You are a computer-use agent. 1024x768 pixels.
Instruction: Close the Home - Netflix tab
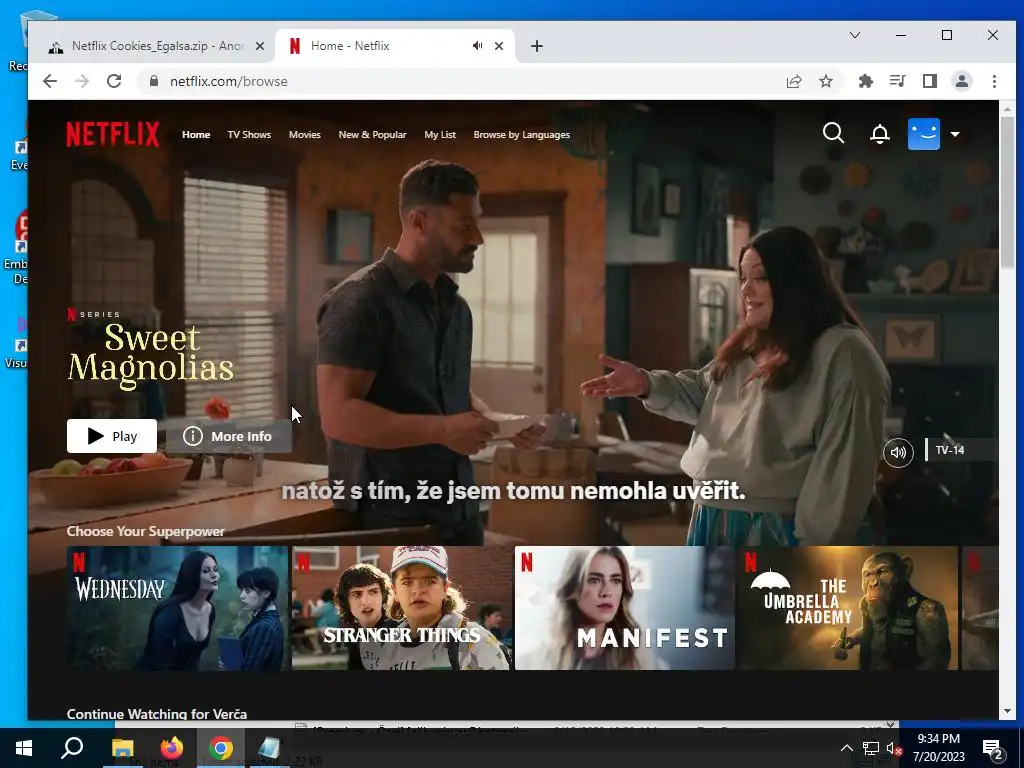pos(499,46)
